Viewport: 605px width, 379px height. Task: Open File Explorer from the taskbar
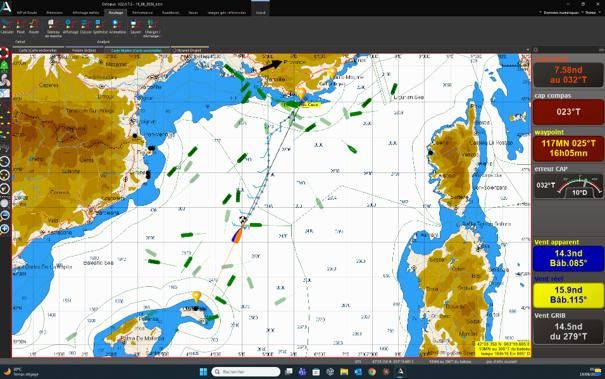pos(344,372)
